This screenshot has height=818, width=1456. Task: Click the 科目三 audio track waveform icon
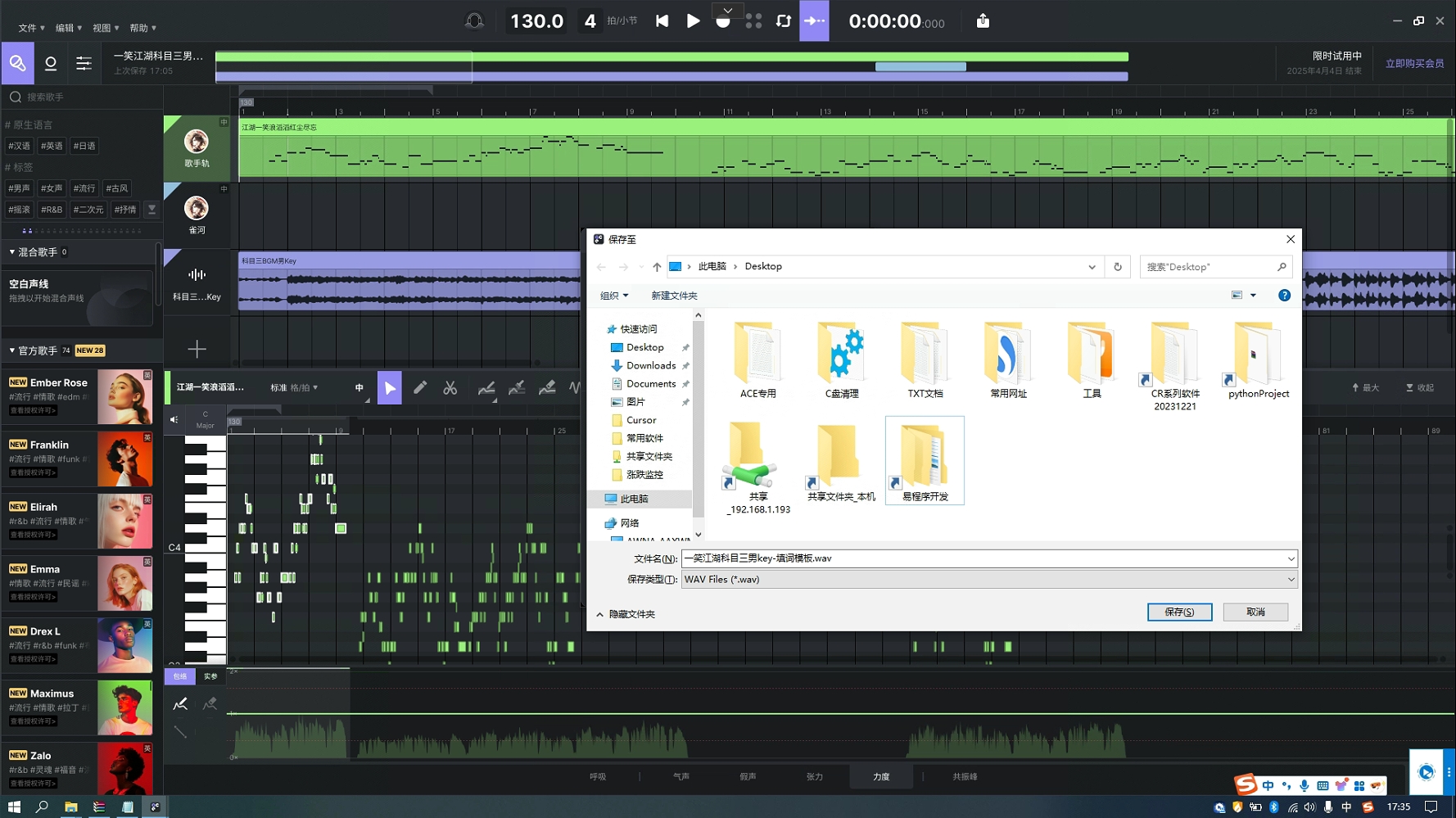(x=197, y=275)
